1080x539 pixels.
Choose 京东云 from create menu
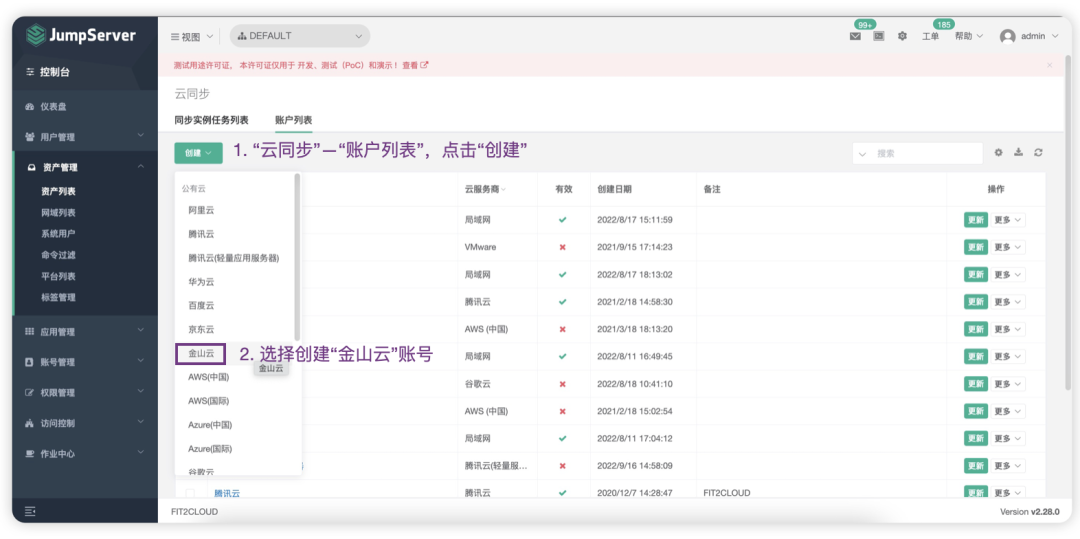[x=201, y=330]
